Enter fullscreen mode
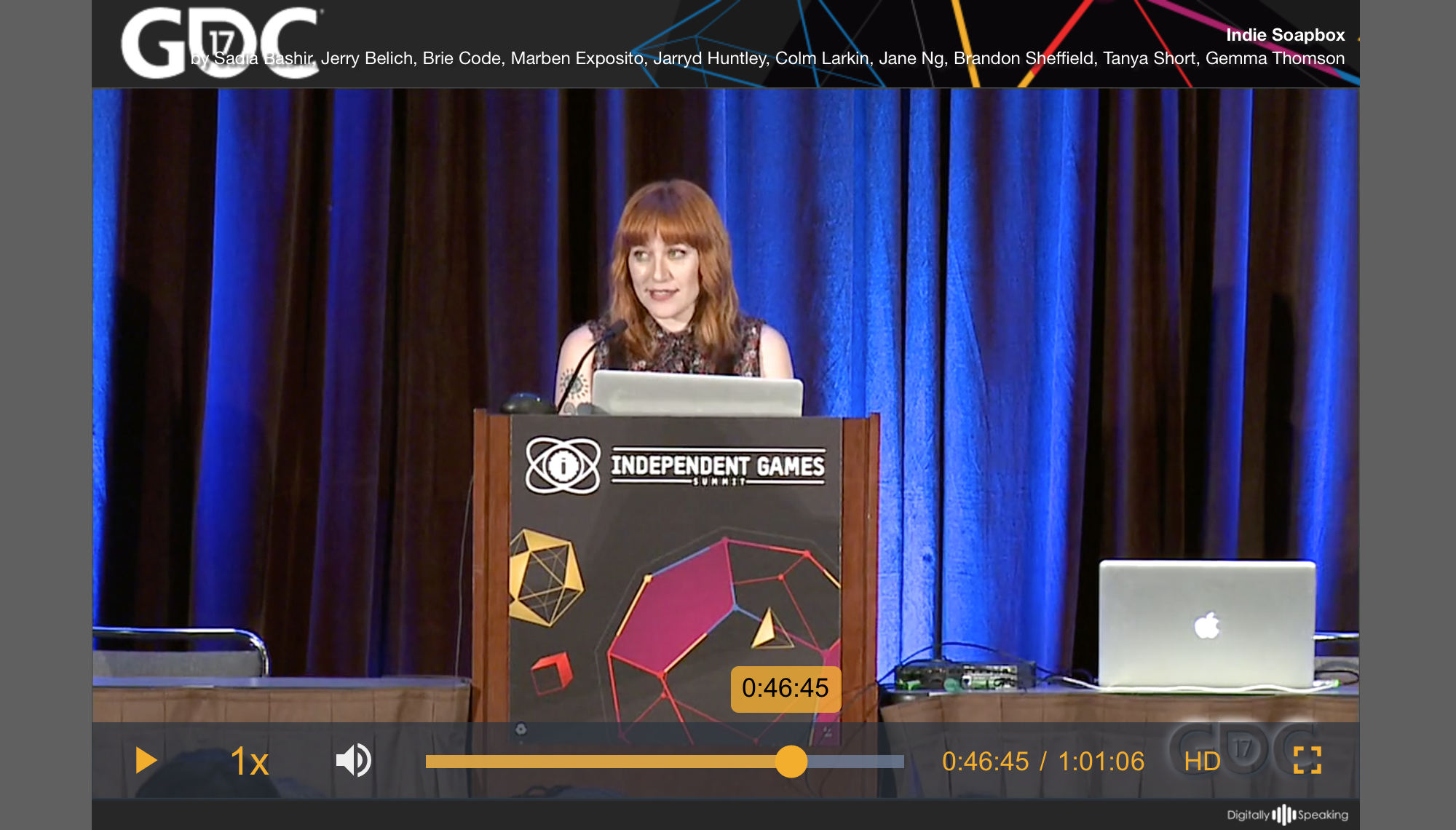The width and height of the screenshot is (1456, 830). click(1307, 760)
